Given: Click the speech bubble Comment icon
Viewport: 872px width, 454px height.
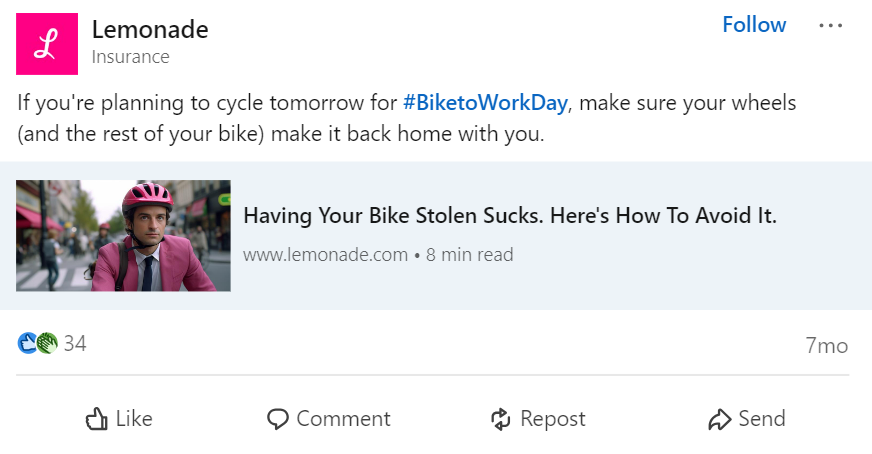Looking at the screenshot, I should pyautogui.click(x=278, y=419).
